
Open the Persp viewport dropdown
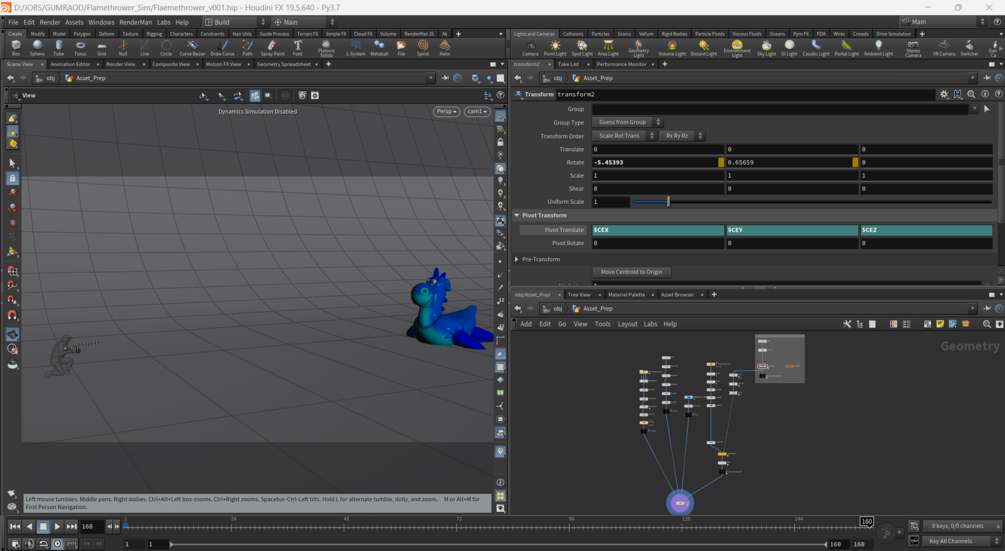447,111
